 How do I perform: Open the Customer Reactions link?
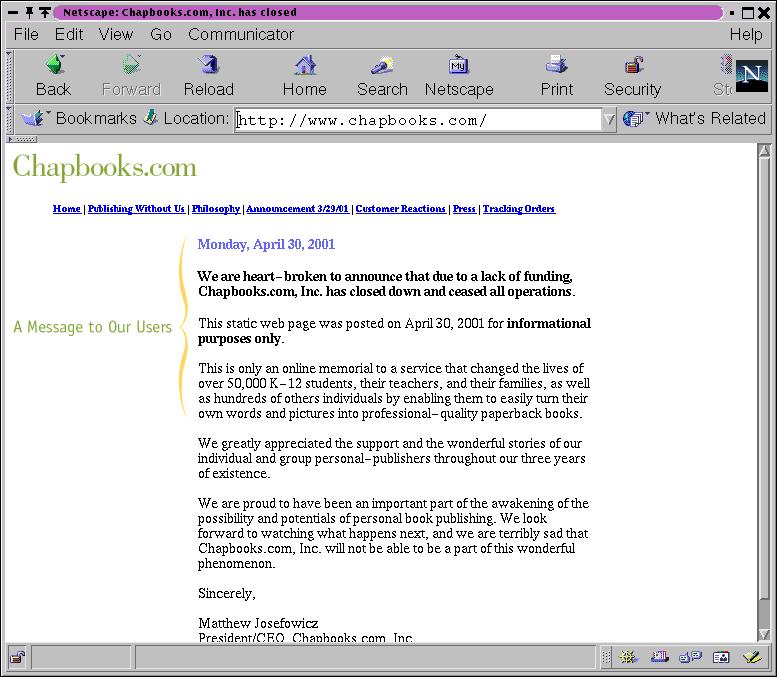pyautogui.click(x=400, y=209)
